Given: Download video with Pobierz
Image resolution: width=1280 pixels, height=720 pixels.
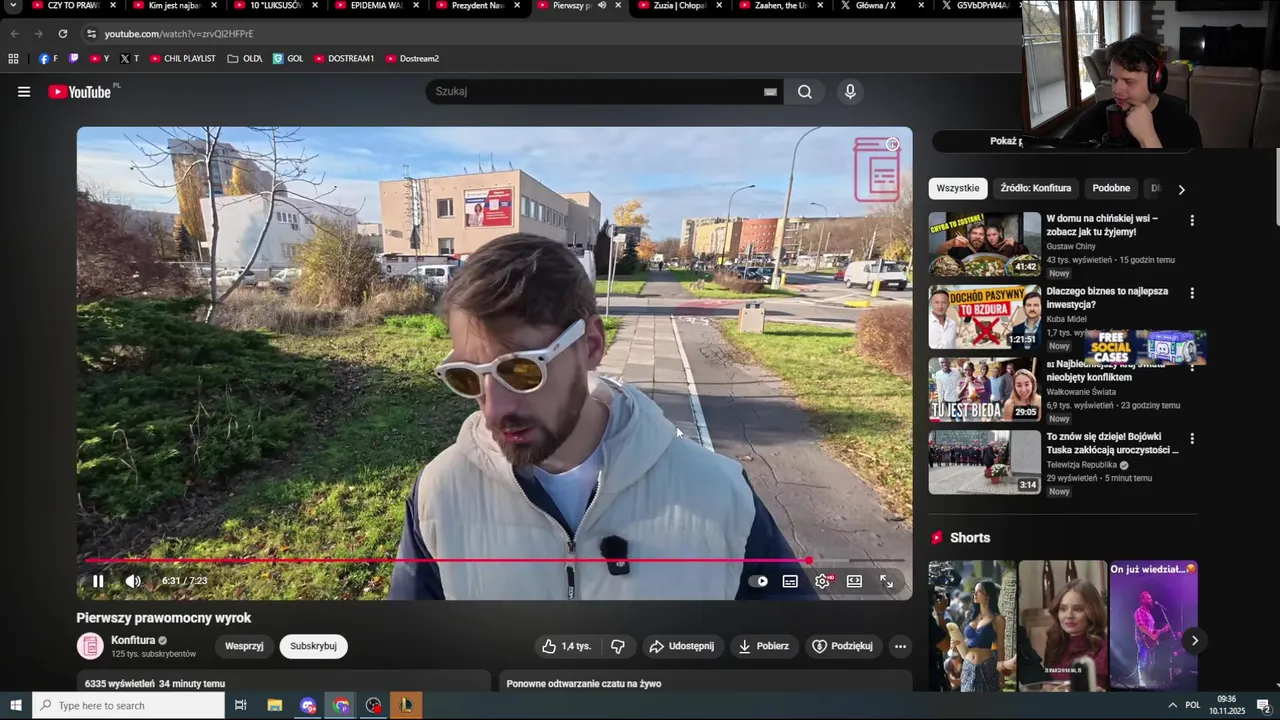Looking at the screenshot, I should [763, 646].
